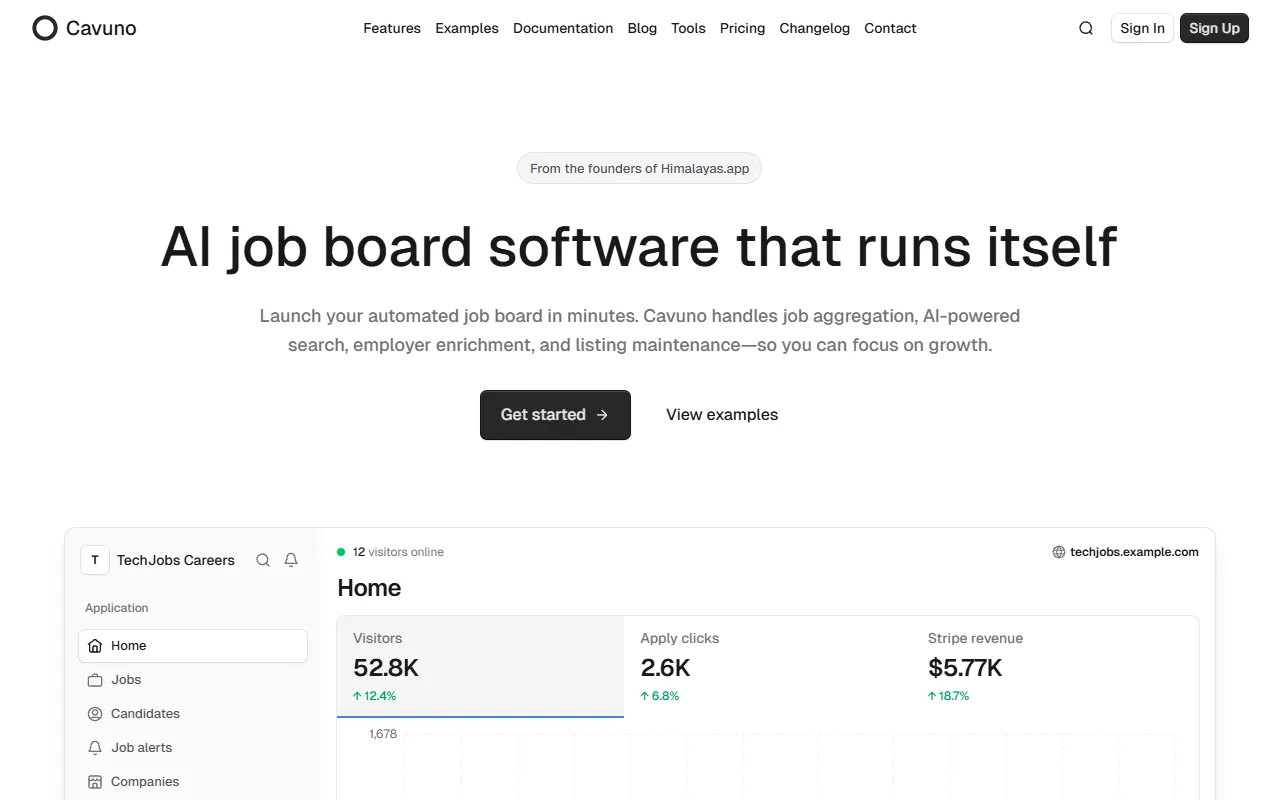Go to Documentation in top navigation

[x=563, y=28]
